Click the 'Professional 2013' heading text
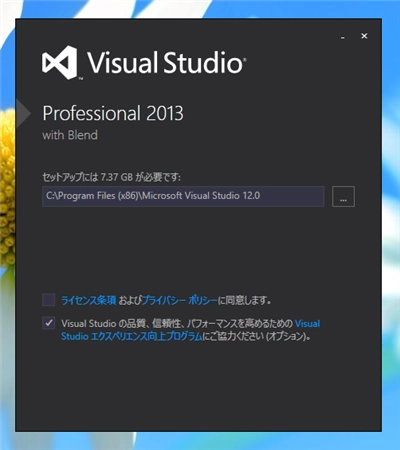 tap(113, 113)
